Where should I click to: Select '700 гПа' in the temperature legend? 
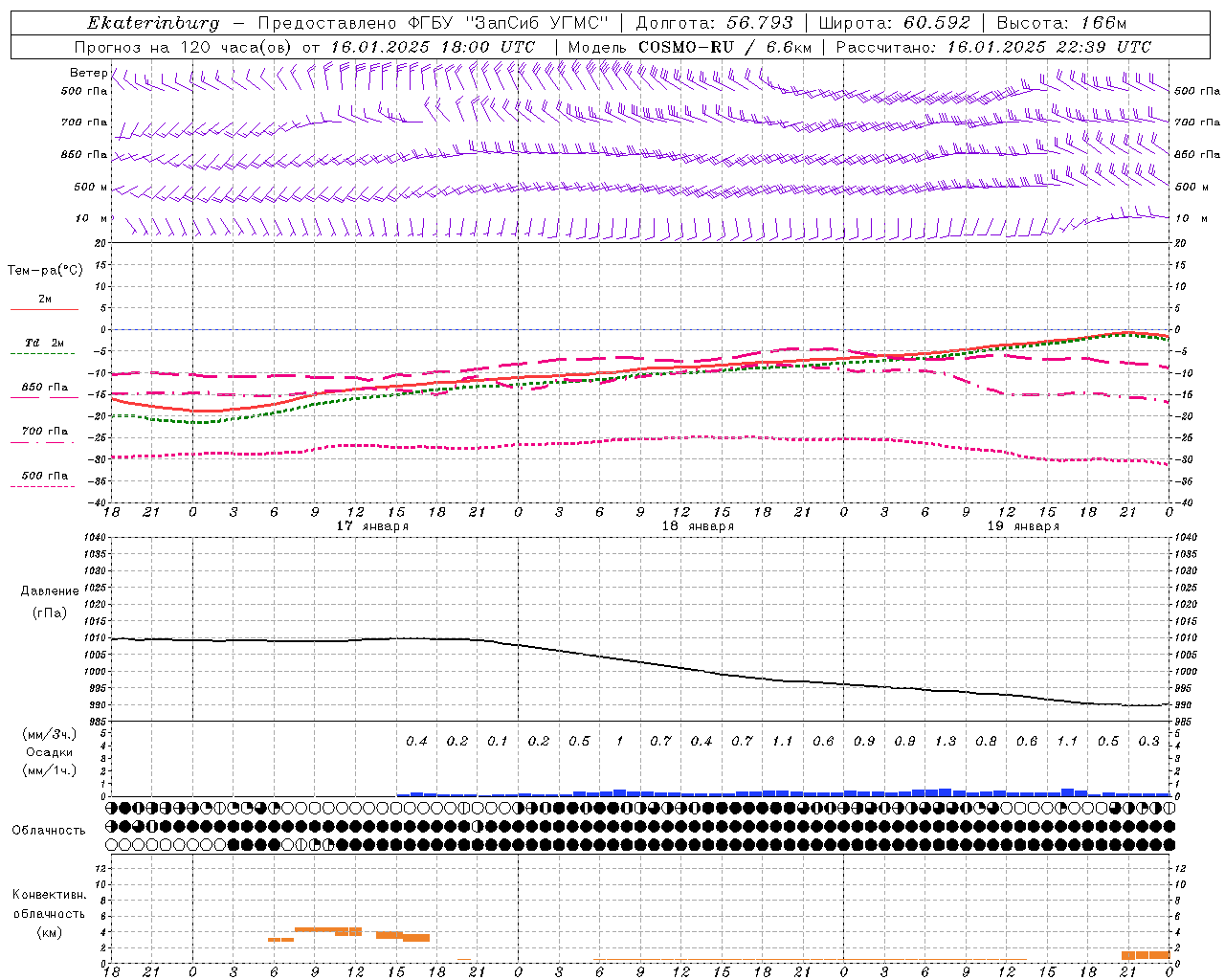click(x=45, y=432)
